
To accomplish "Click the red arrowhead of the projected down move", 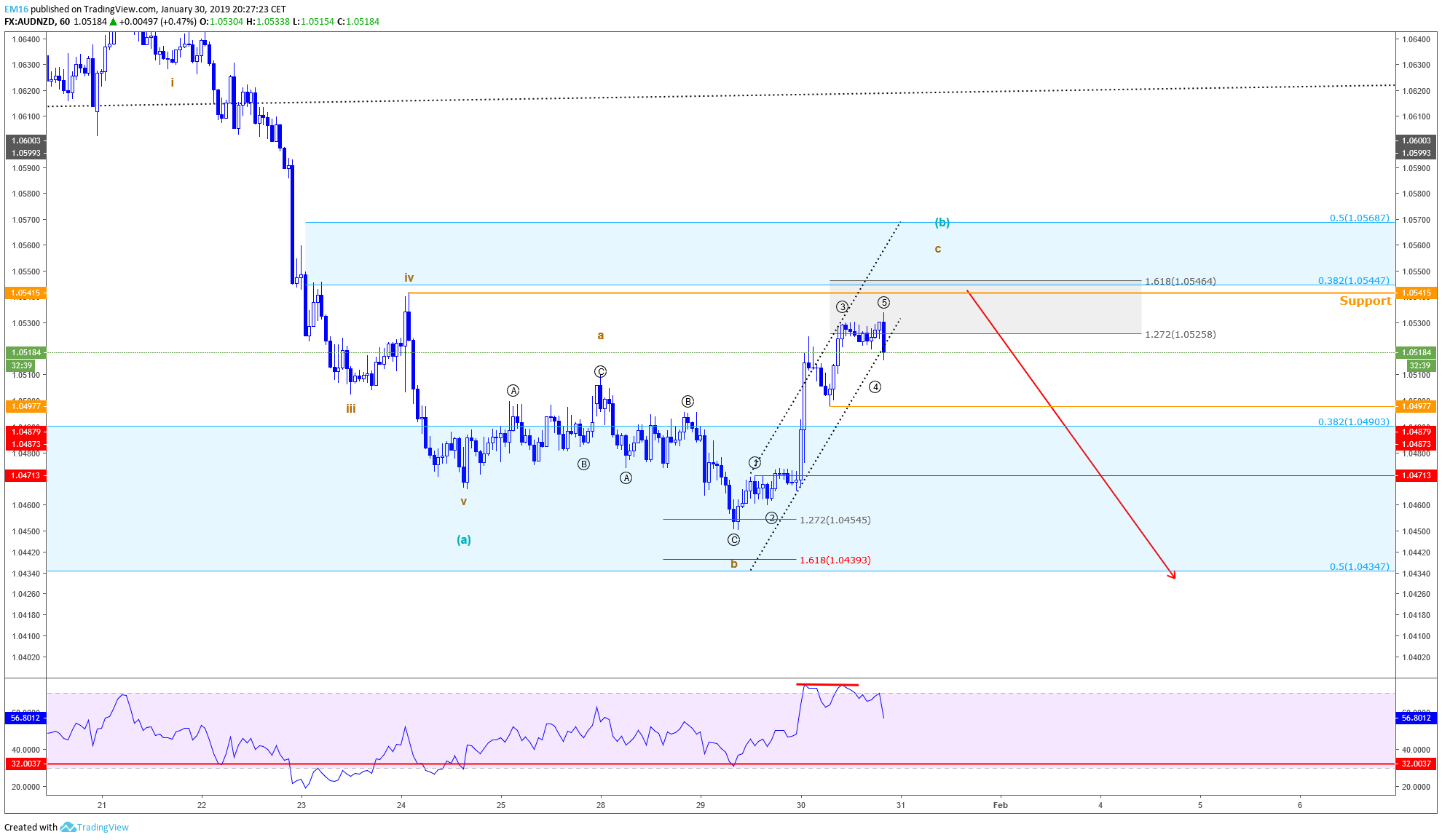I will (x=1172, y=574).
